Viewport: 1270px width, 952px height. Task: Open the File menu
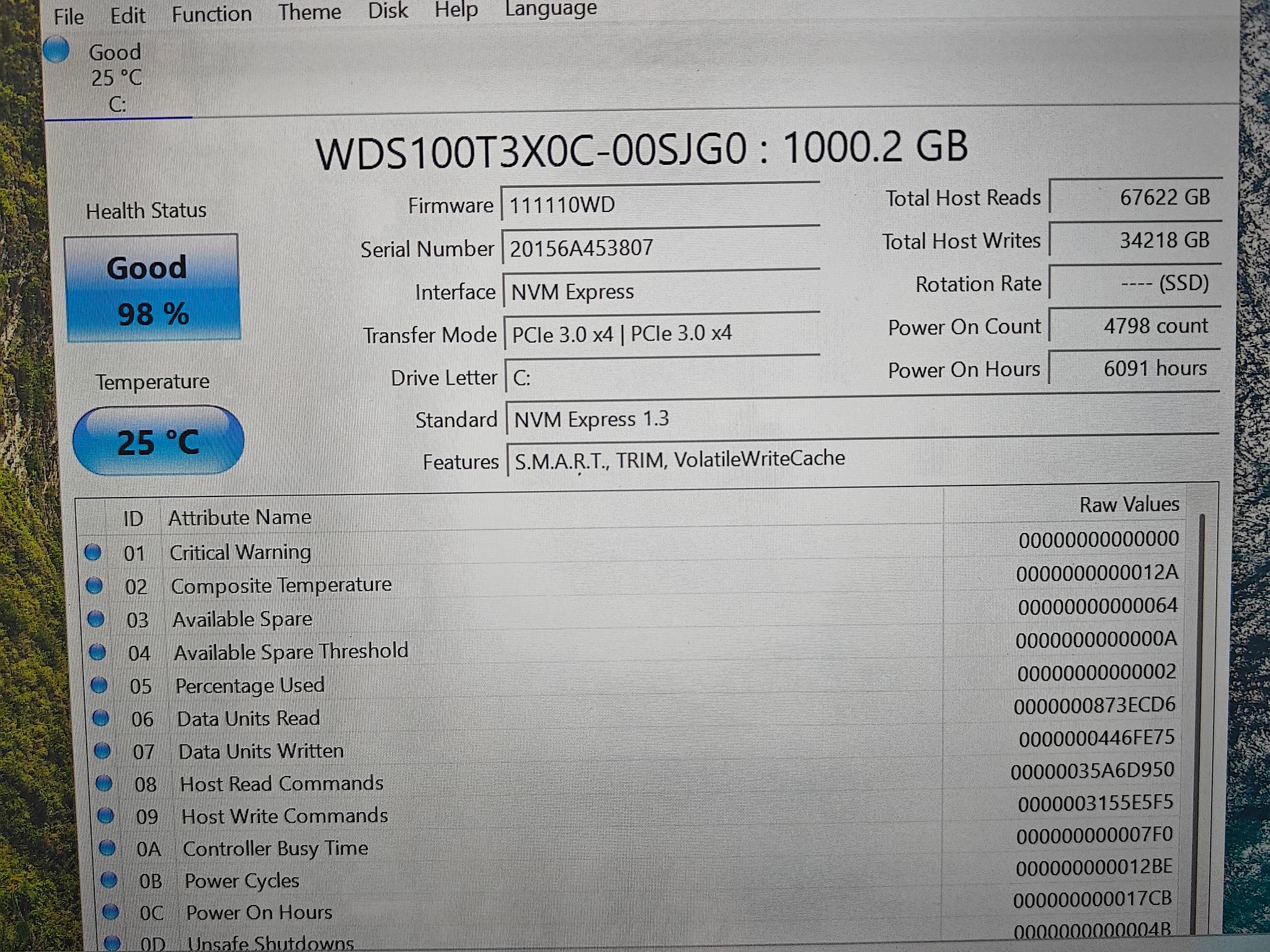tap(68, 16)
